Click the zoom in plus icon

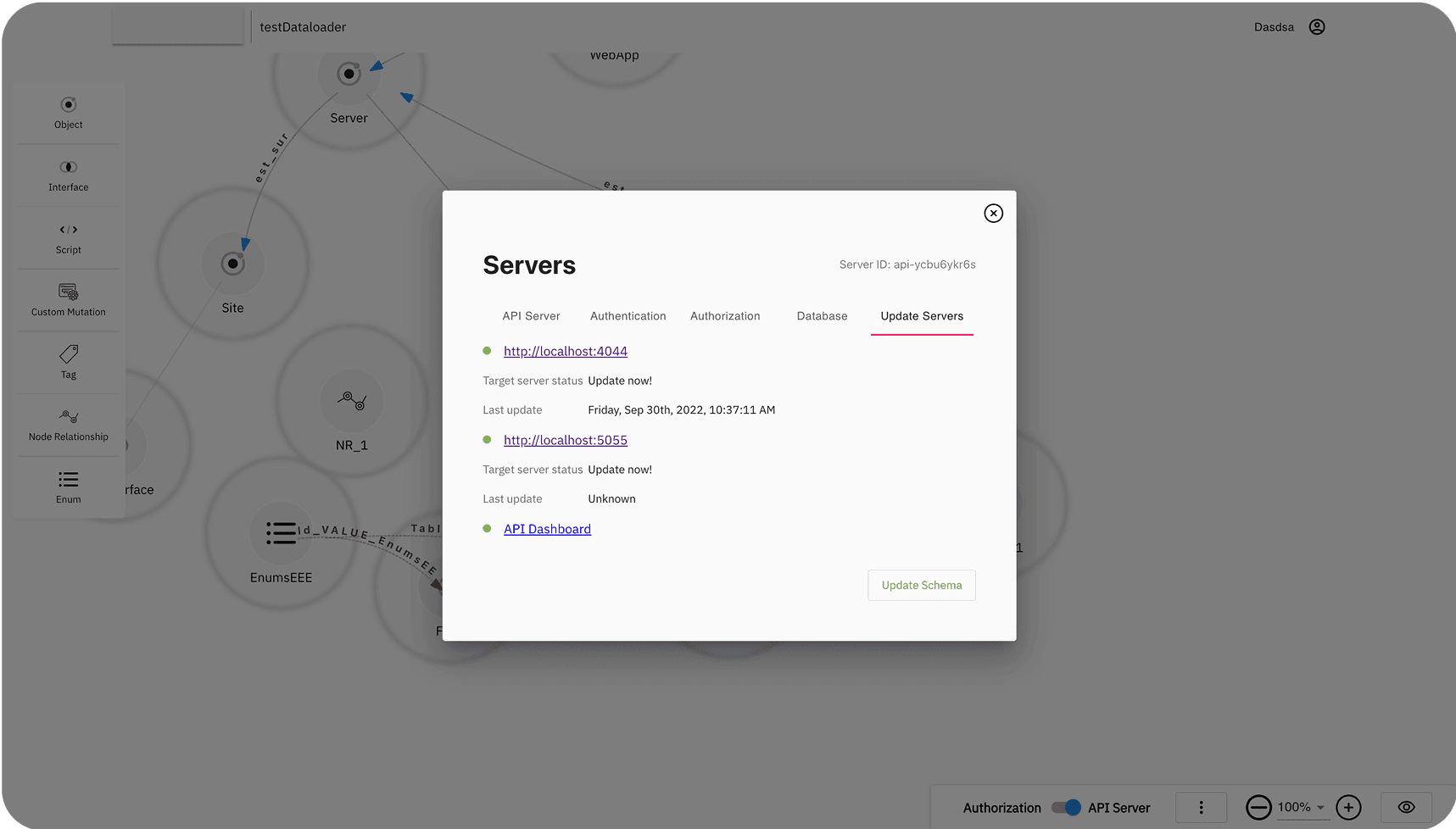tap(1348, 808)
